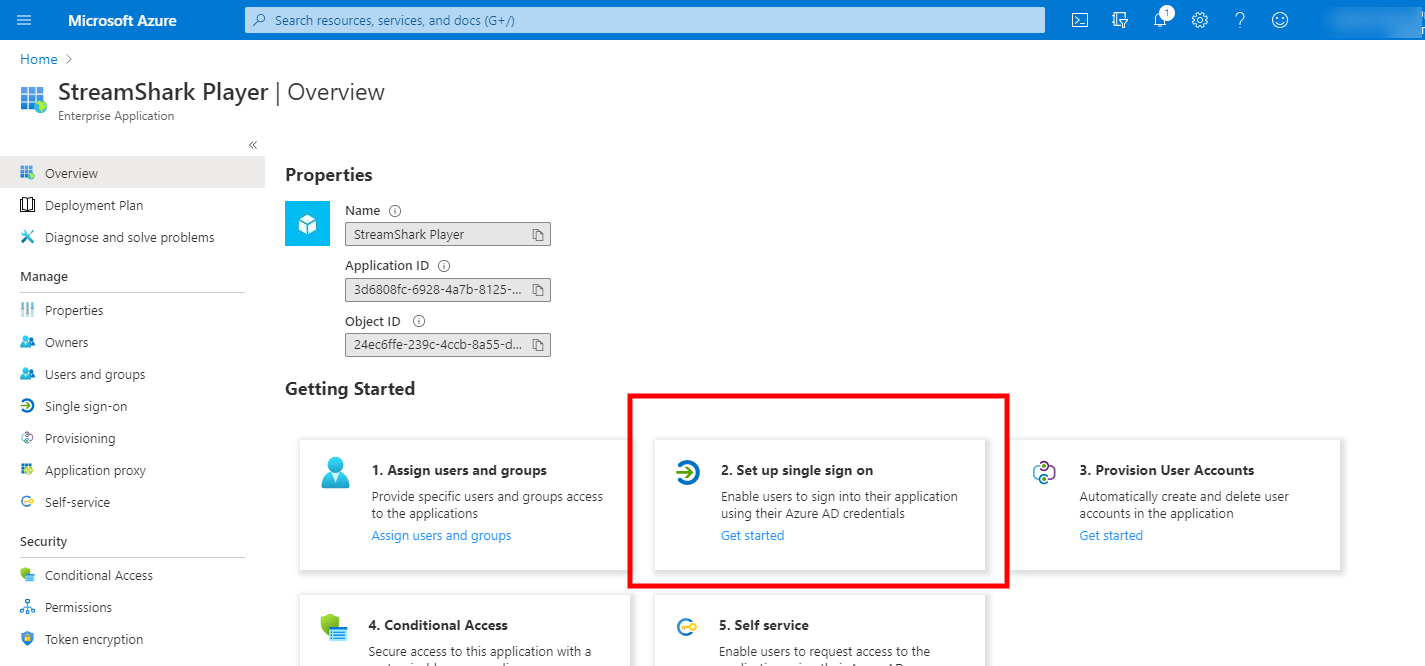Collapse the sidebar with double chevron
The width and height of the screenshot is (1425, 666).
(x=253, y=145)
